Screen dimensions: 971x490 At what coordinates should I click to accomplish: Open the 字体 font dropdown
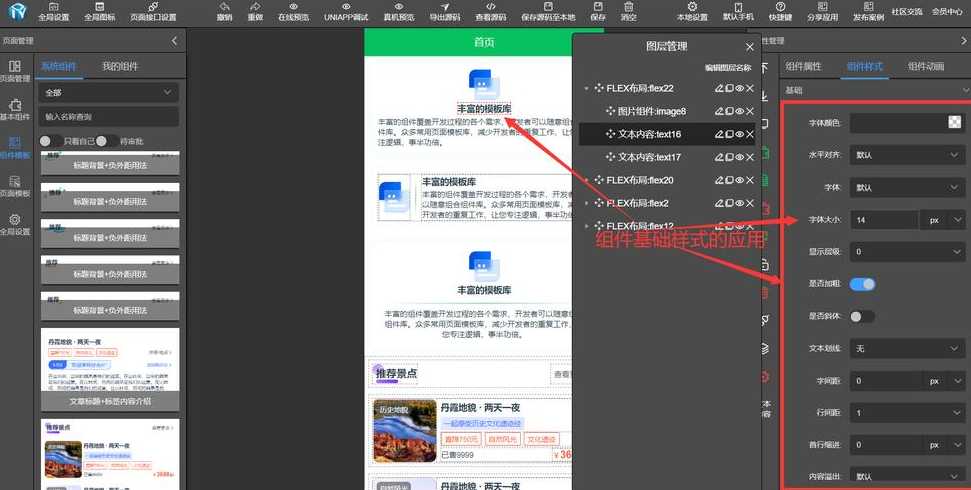coord(907,187)
